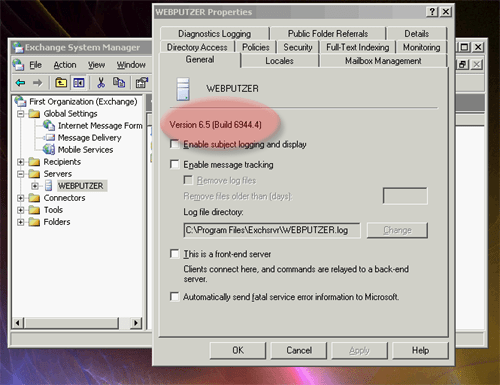Open the Action menu
Viewport: 500px width, 385px height.
tap(65, 65)
